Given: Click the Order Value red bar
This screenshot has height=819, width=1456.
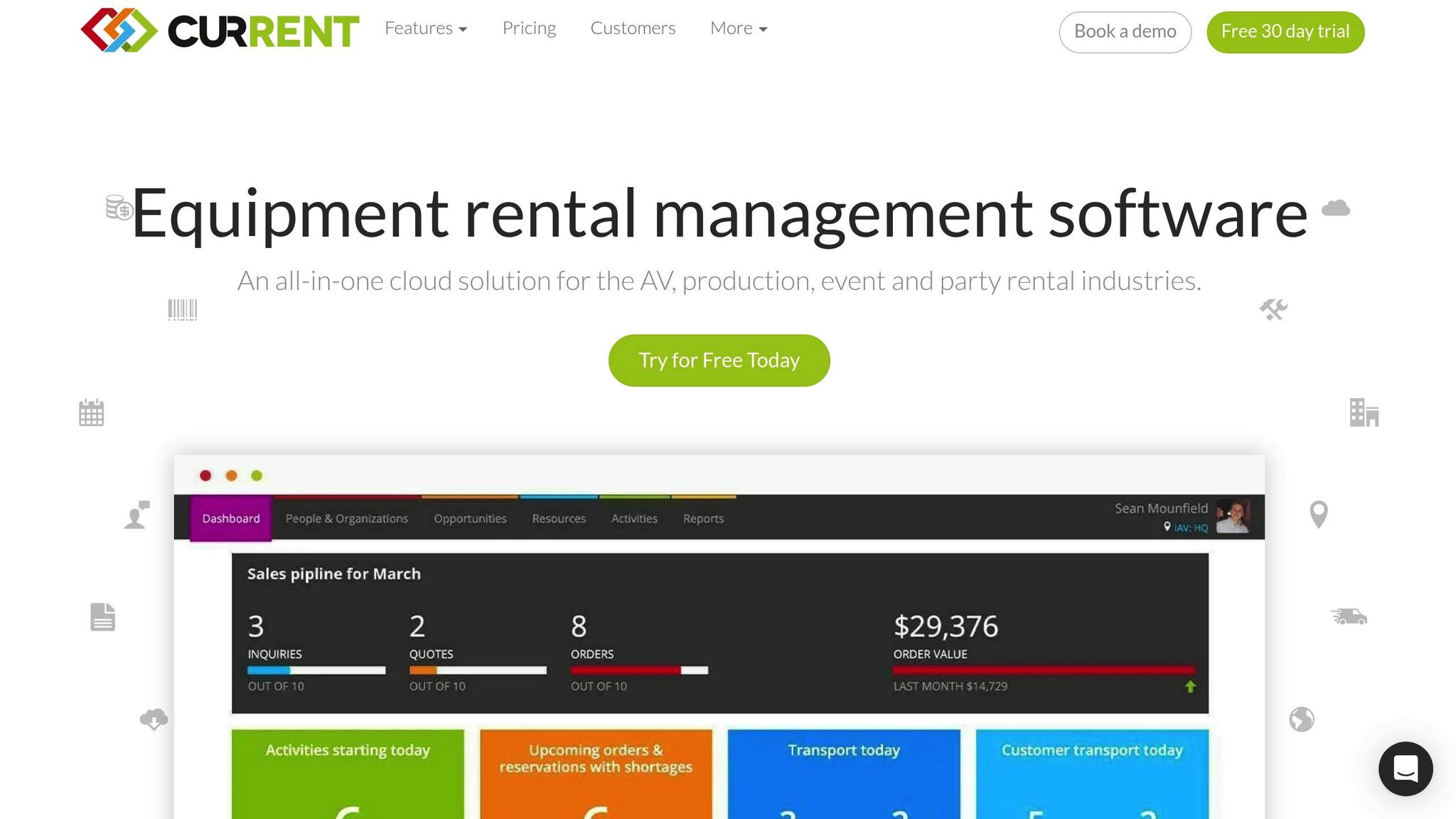Looking at the screenshot, I should point(1044,670).
